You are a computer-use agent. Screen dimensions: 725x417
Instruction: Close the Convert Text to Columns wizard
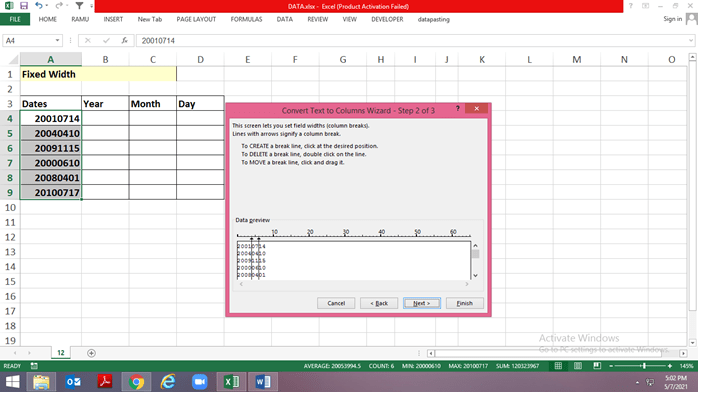pyautogui.click(x=477, y=109)
